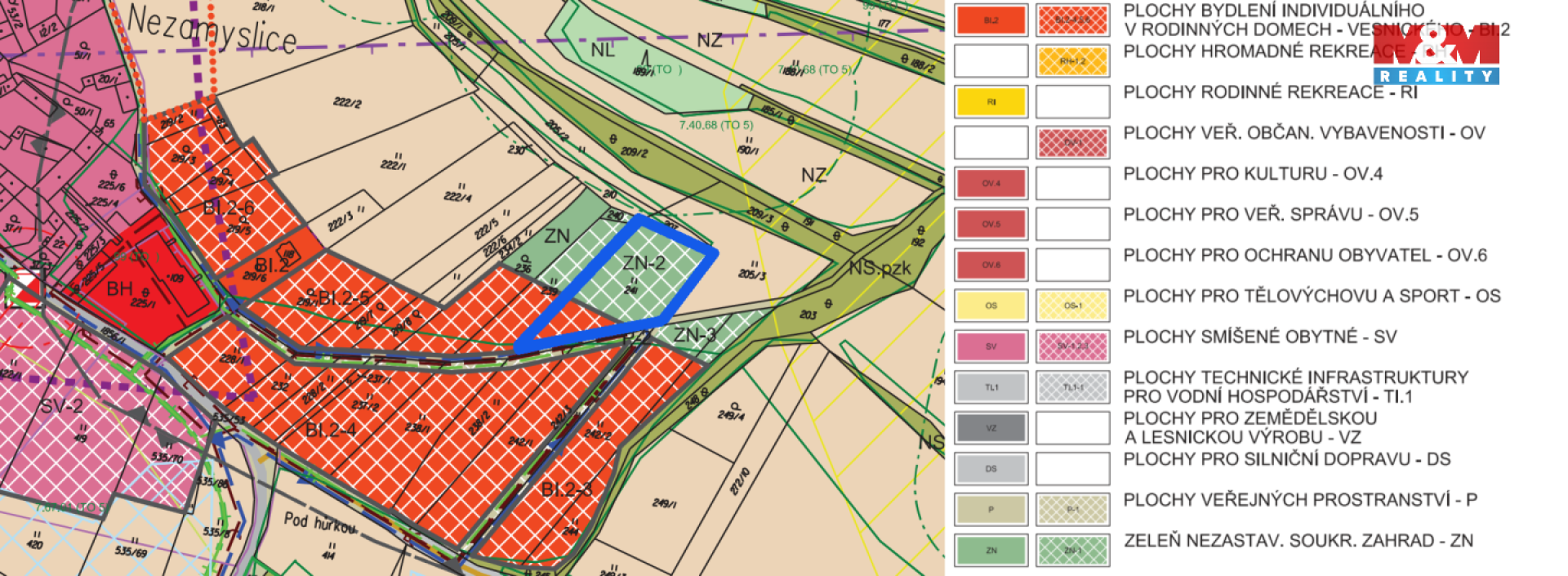The image size is (1568, 576).
Task: Select the solid BI.2 legend swatch
Action: point(991,20)
